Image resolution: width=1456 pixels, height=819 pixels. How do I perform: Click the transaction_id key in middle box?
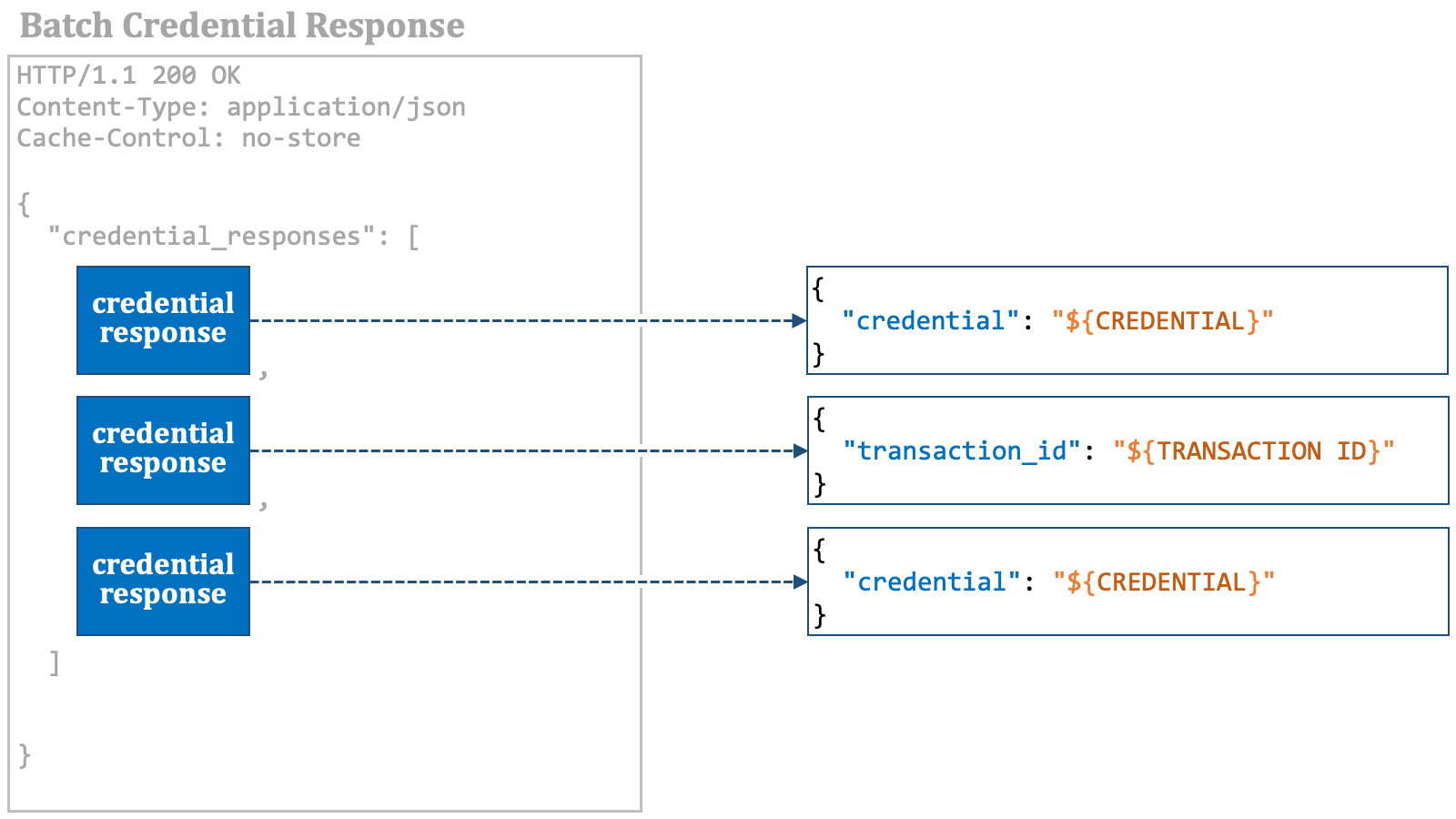pyautogui.click(x=961, y=451)
